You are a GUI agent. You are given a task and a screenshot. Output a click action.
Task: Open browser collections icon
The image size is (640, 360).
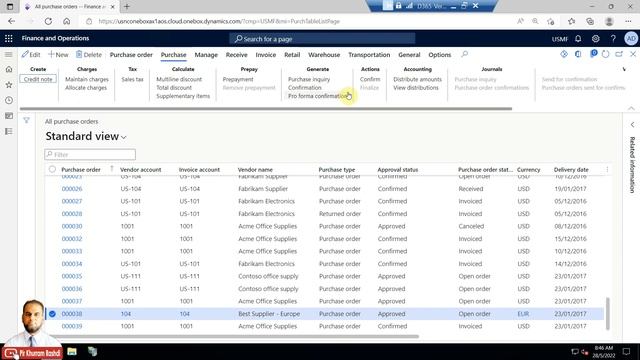pos(590,21)
